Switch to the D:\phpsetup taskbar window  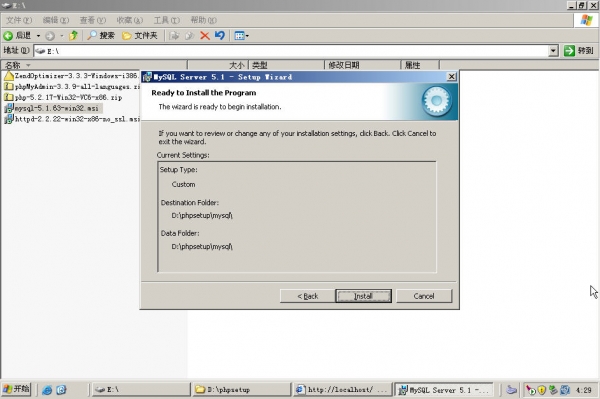(x=241, y=389)
